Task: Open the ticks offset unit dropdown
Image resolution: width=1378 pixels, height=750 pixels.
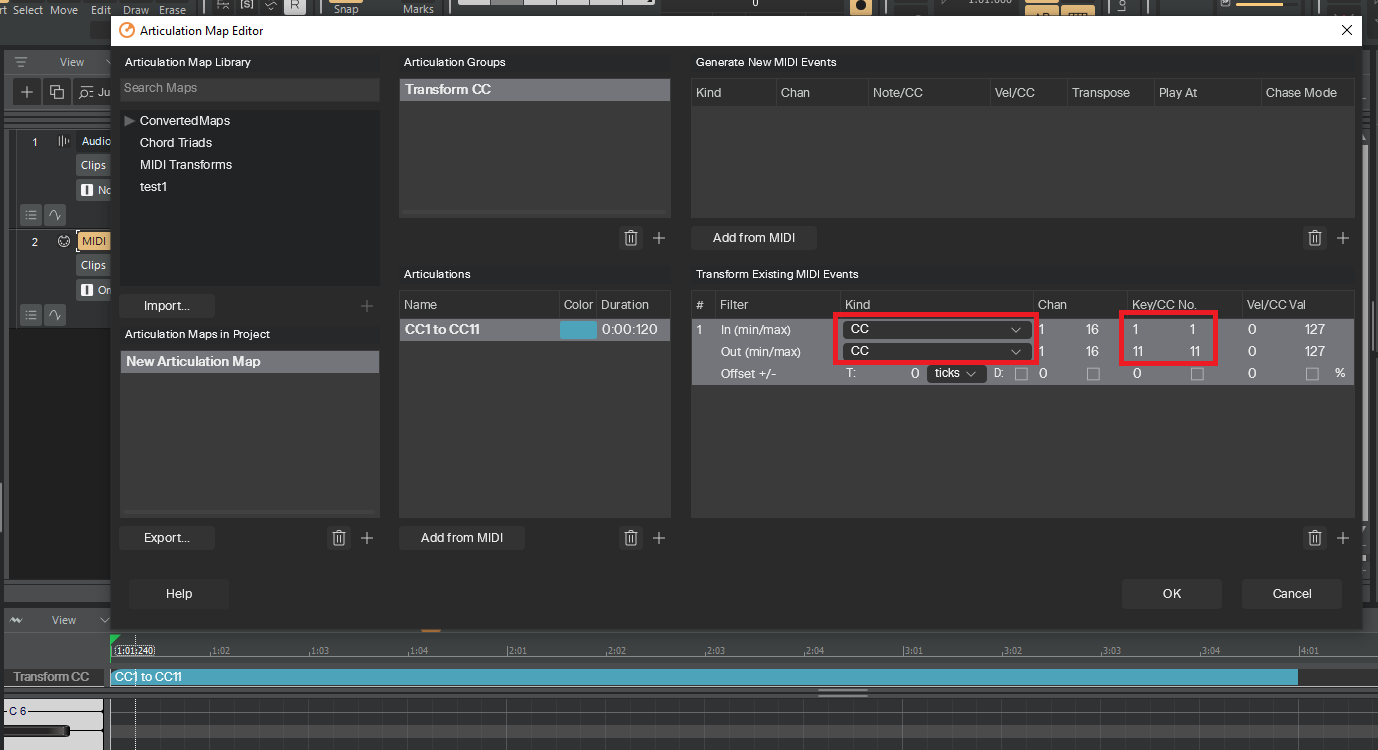Action: pos(957,373)
